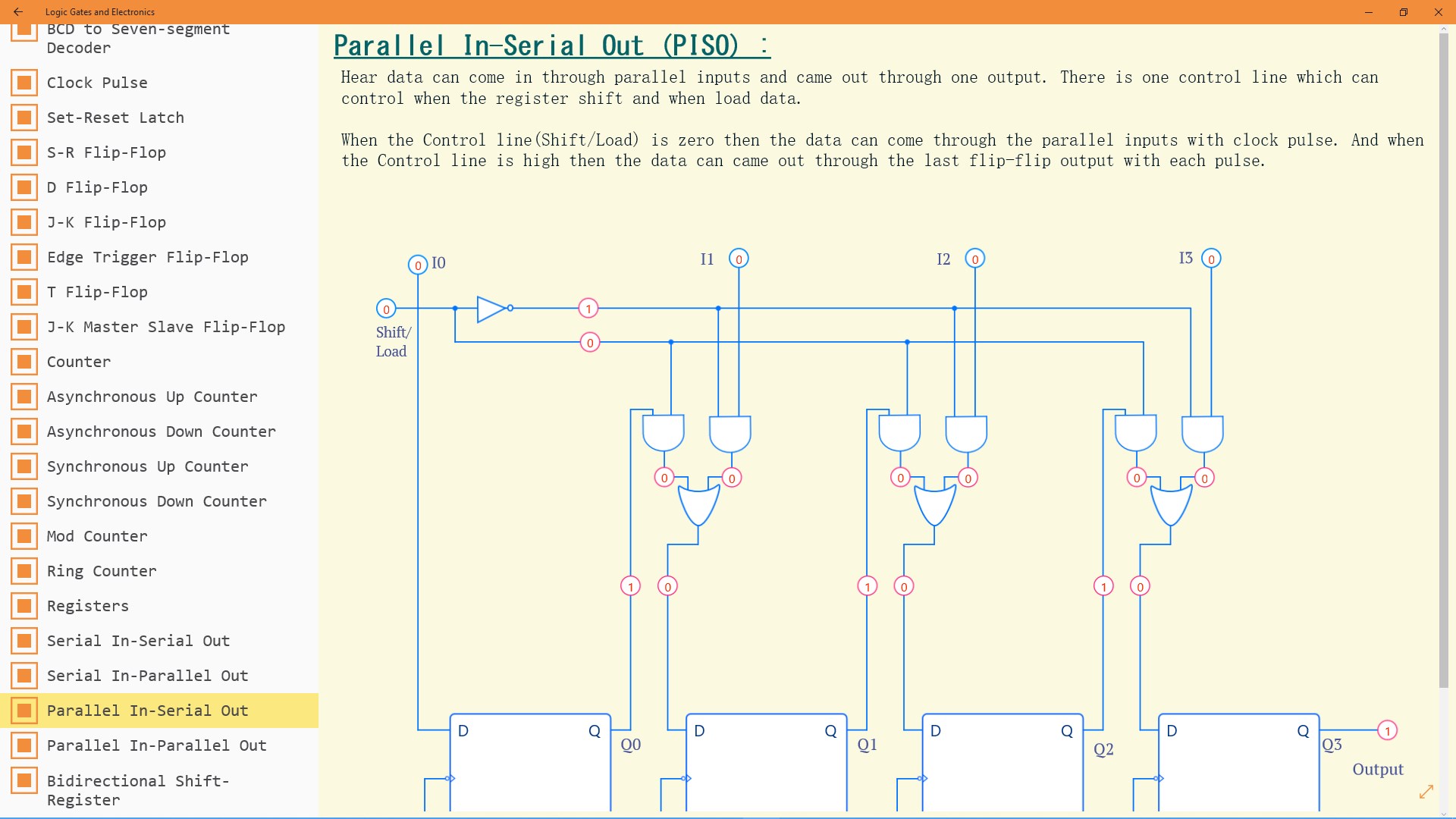Screen dimensions: 1456x819
Task: Click the orange icon beside Clock Pulse
Action: pos(25,83)
